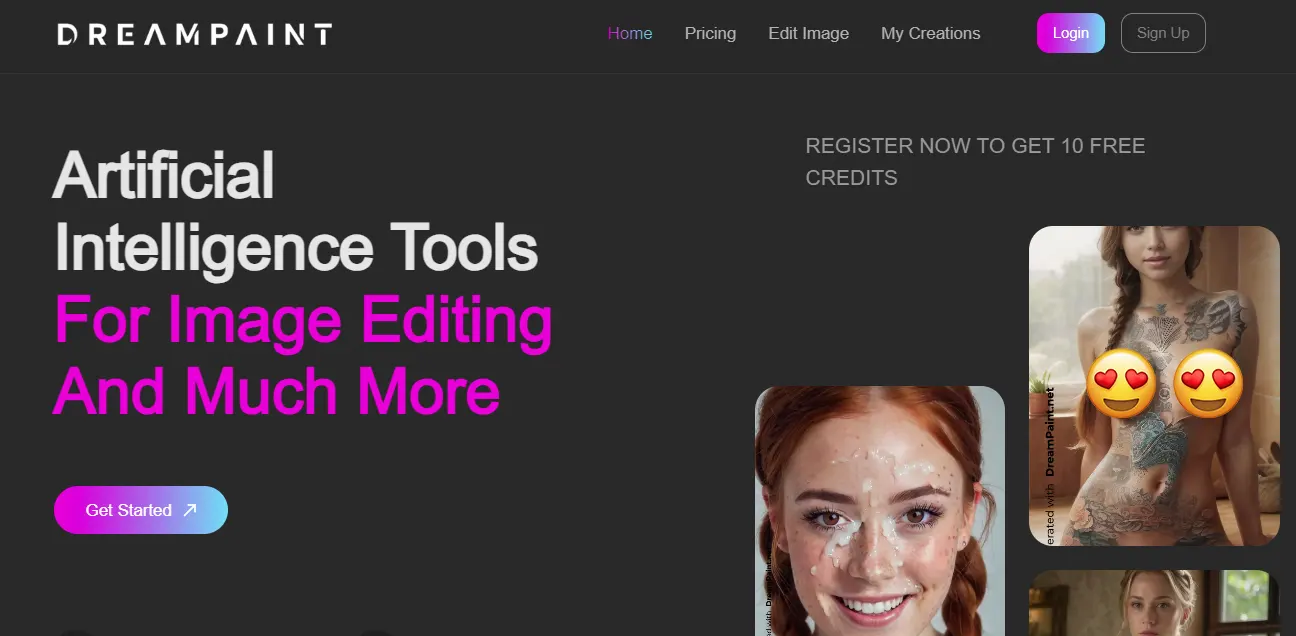1296x636 pixels.
Task: Select the red-haired portrait sample image
Action: (x=879, y=510)
